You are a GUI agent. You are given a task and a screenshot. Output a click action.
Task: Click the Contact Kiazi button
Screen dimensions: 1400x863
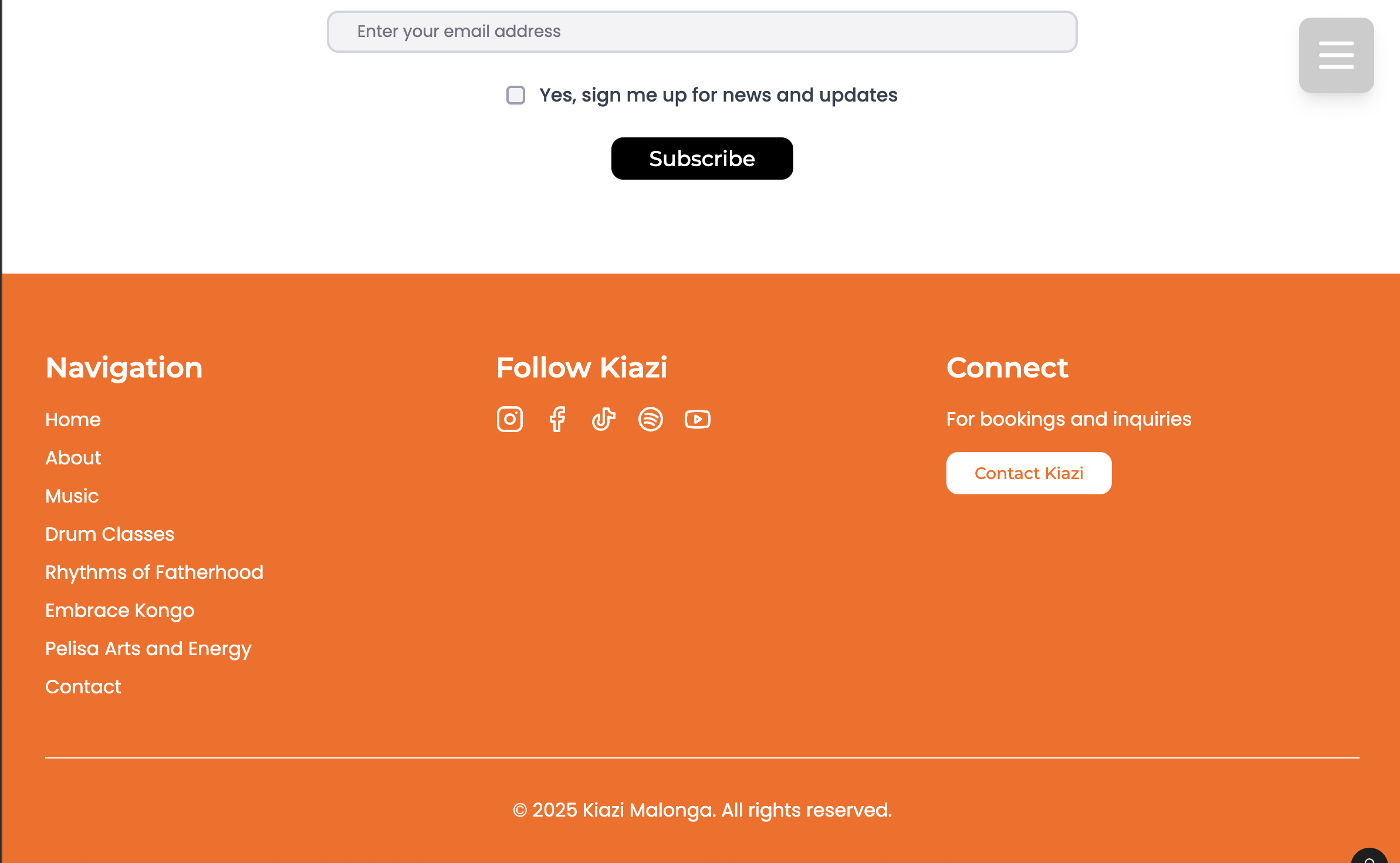1029,473
